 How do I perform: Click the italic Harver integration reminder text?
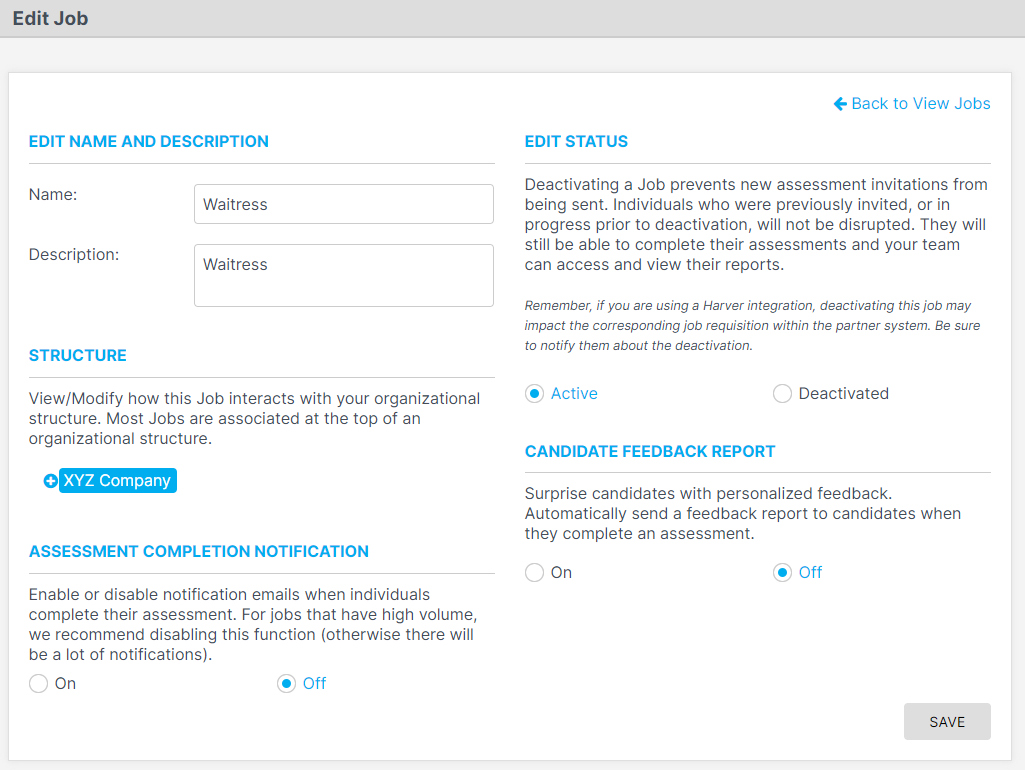pos(752,326)
